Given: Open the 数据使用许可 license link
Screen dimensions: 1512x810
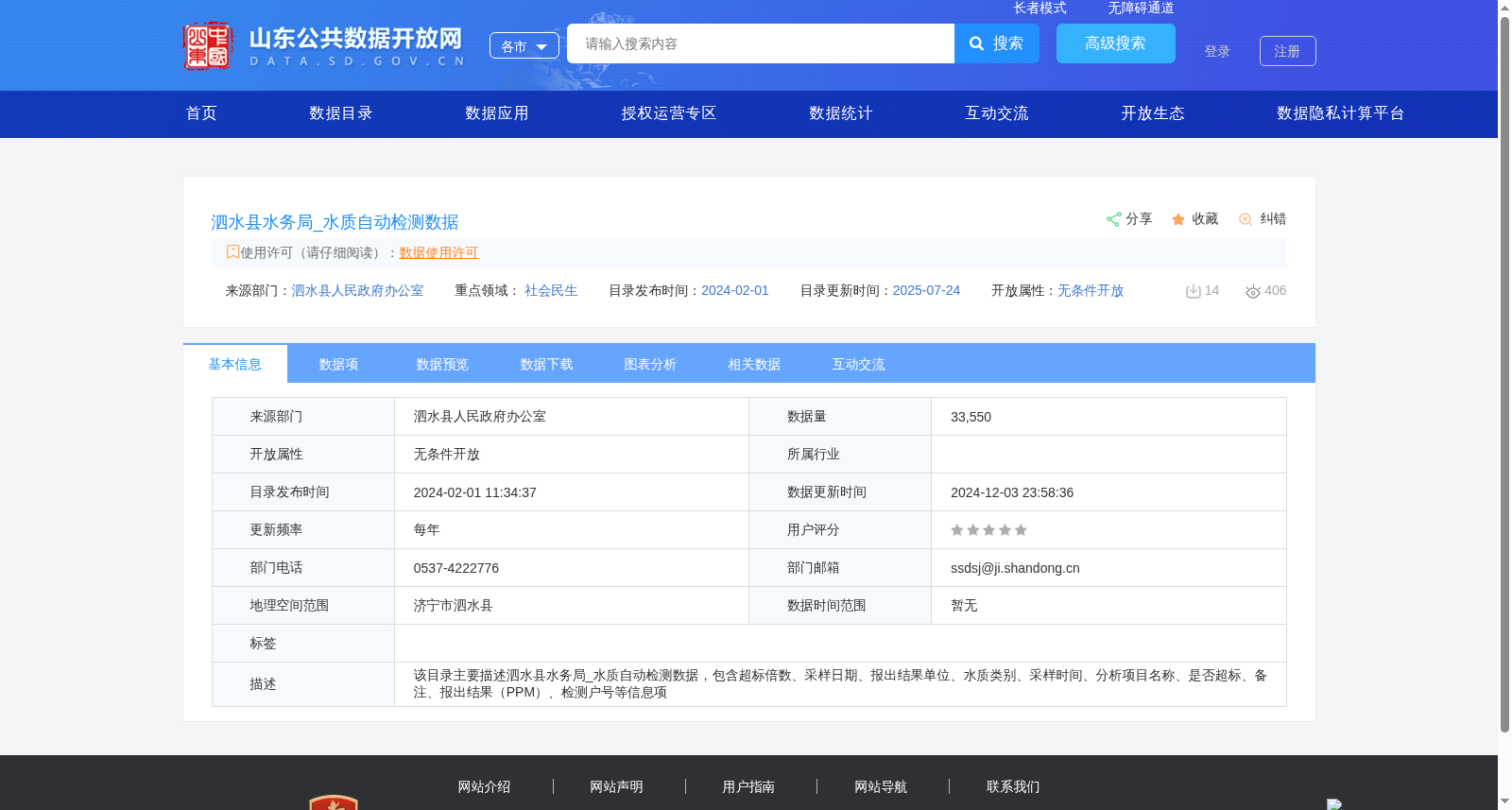Looking at the screenshot, I should click(x=438, y=252).
